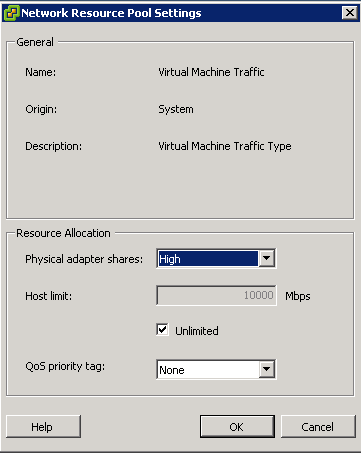Image resolution: width=361 pixels, height=453 pixels.
Task: Click the Network Resource Pool Settings title
Action: (111, 13)
